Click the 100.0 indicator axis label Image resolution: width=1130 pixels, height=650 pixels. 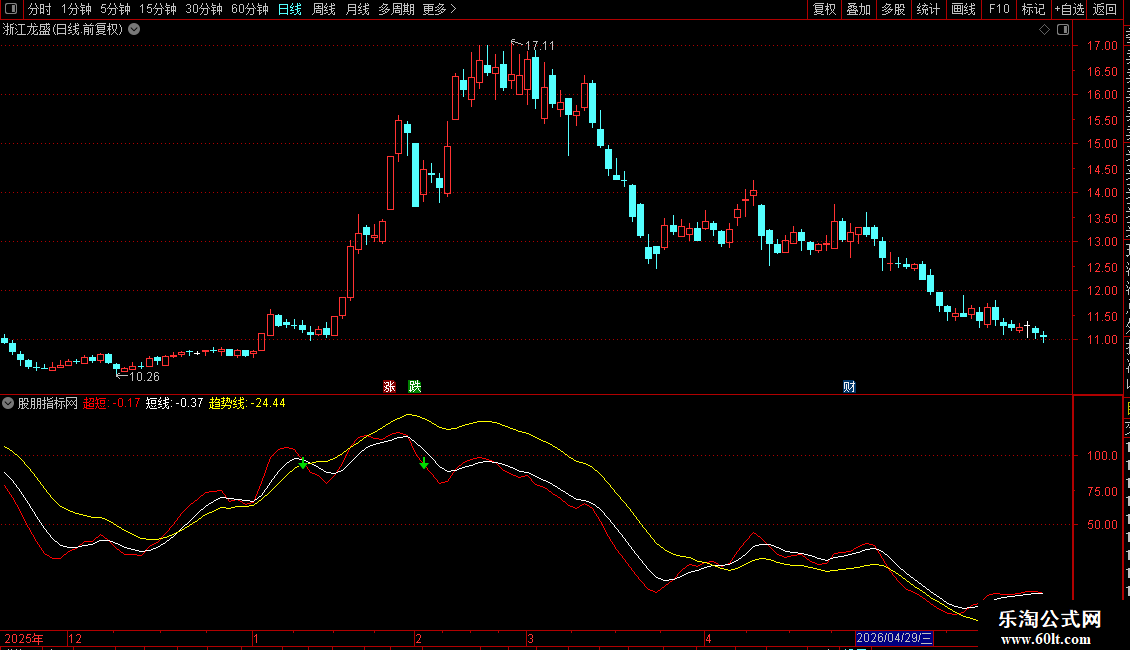[x=1102, y=455]
